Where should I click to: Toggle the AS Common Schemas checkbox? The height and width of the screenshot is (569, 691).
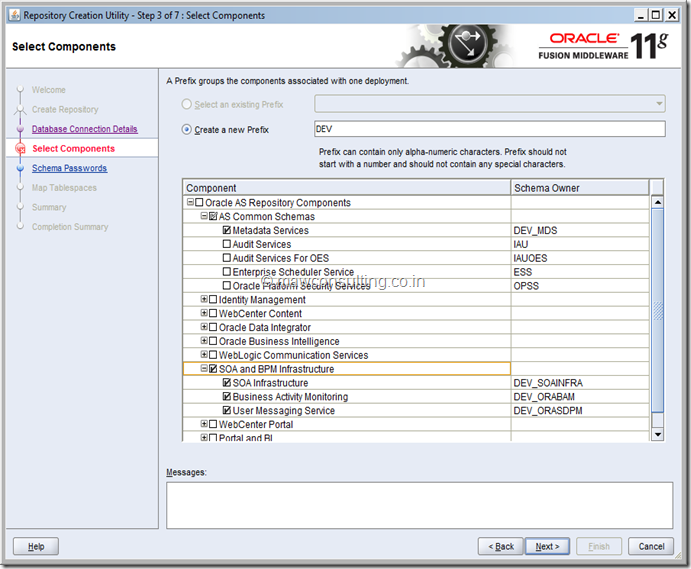(213, 216)
